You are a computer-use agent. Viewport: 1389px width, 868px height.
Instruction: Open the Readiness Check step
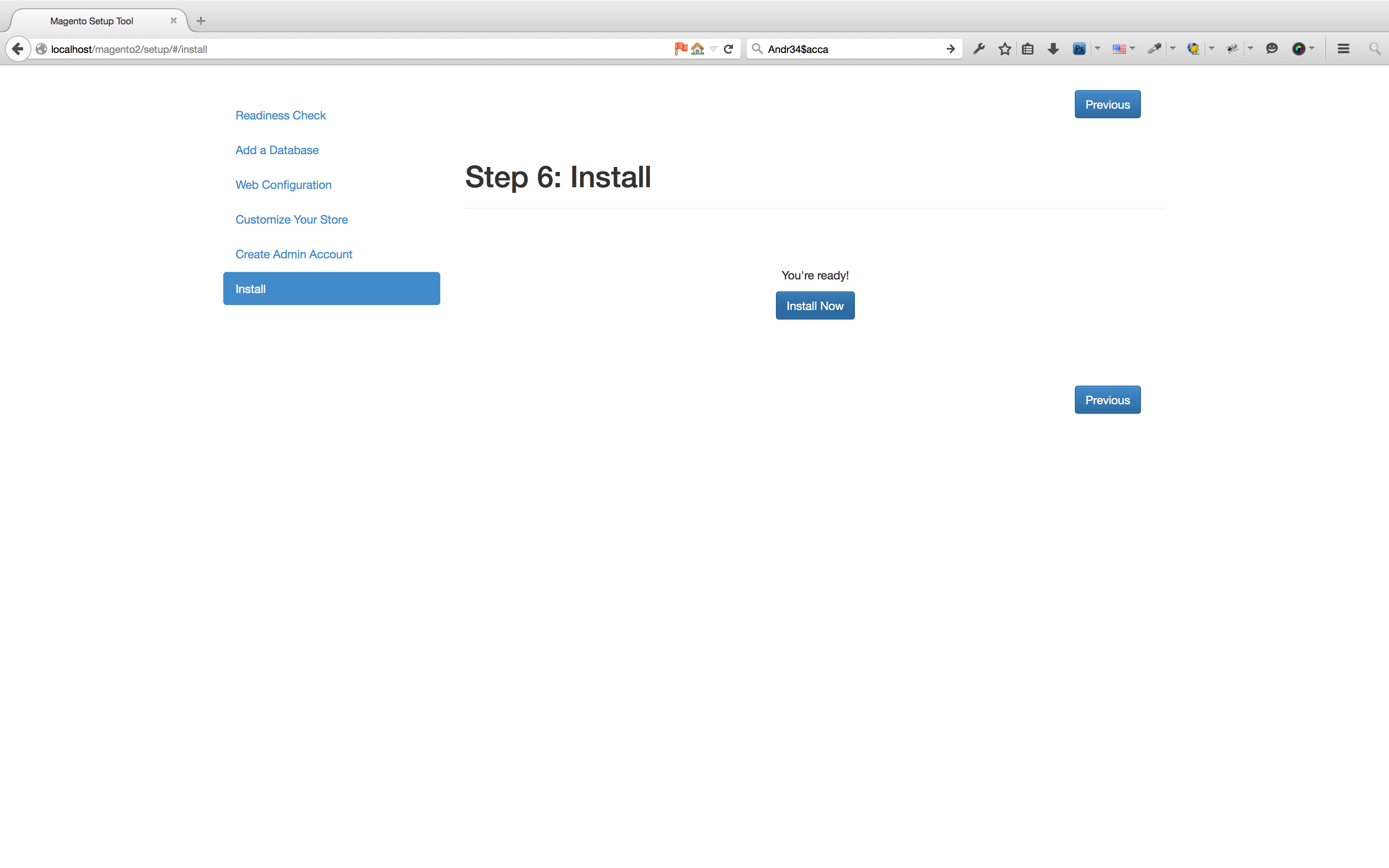click(280, 115)
